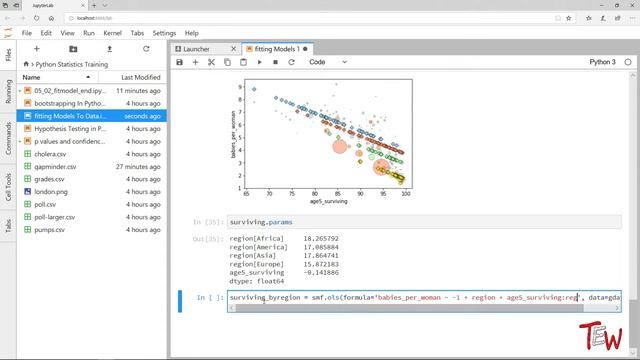
Task: Select bootstrapping In Python notebook file
Action: pos(92,103)
